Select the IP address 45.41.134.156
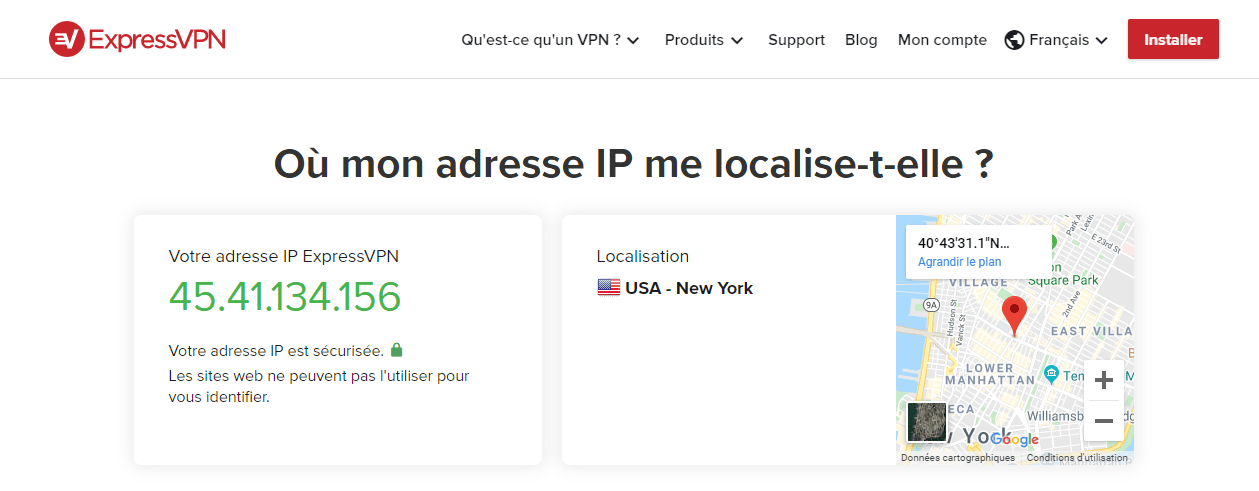Image resolution: width=1259 pixels, height=491 pixels. click(285, 297)
